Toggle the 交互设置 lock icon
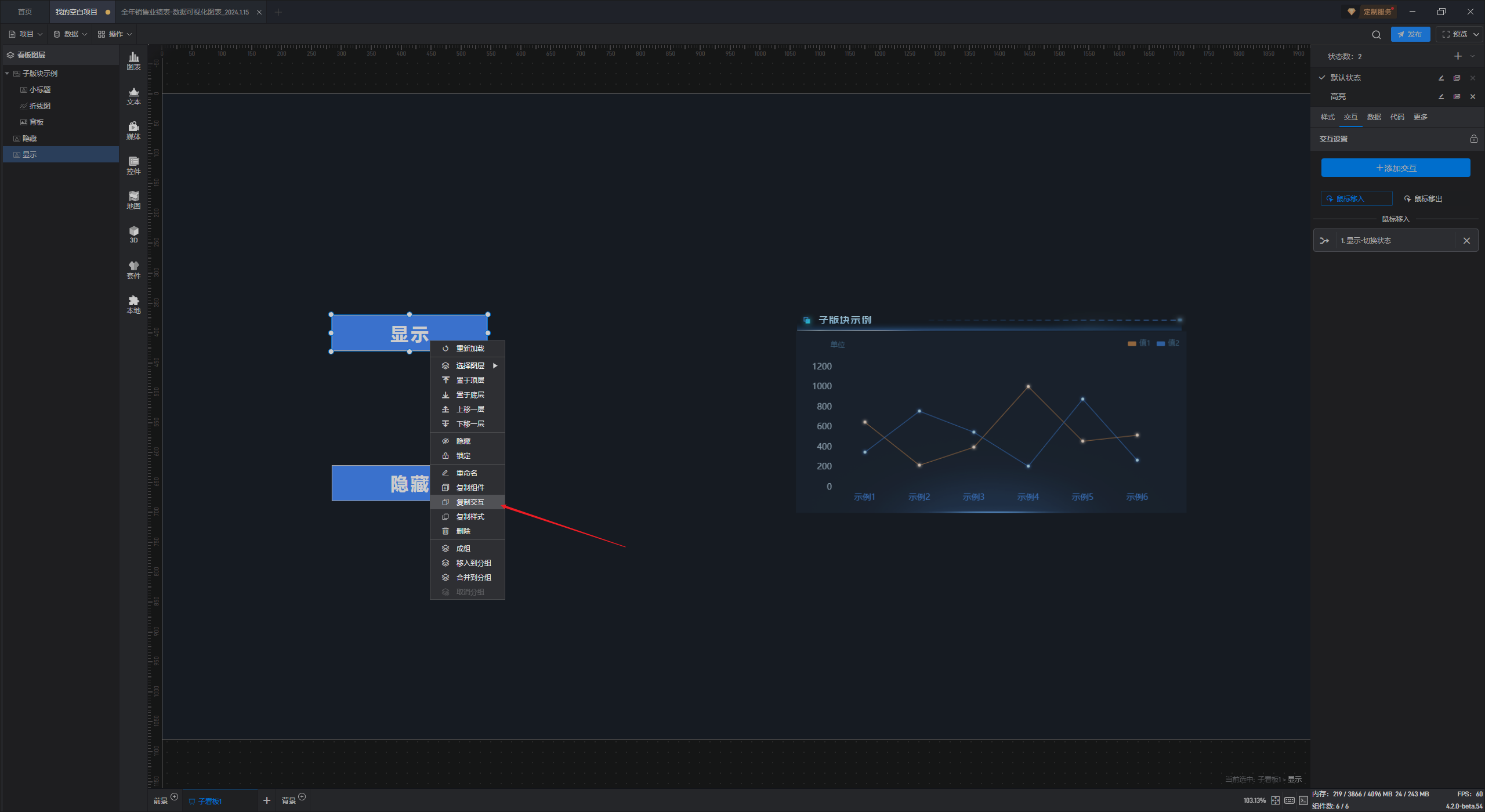1485x812 pixels. (1473, 139)
